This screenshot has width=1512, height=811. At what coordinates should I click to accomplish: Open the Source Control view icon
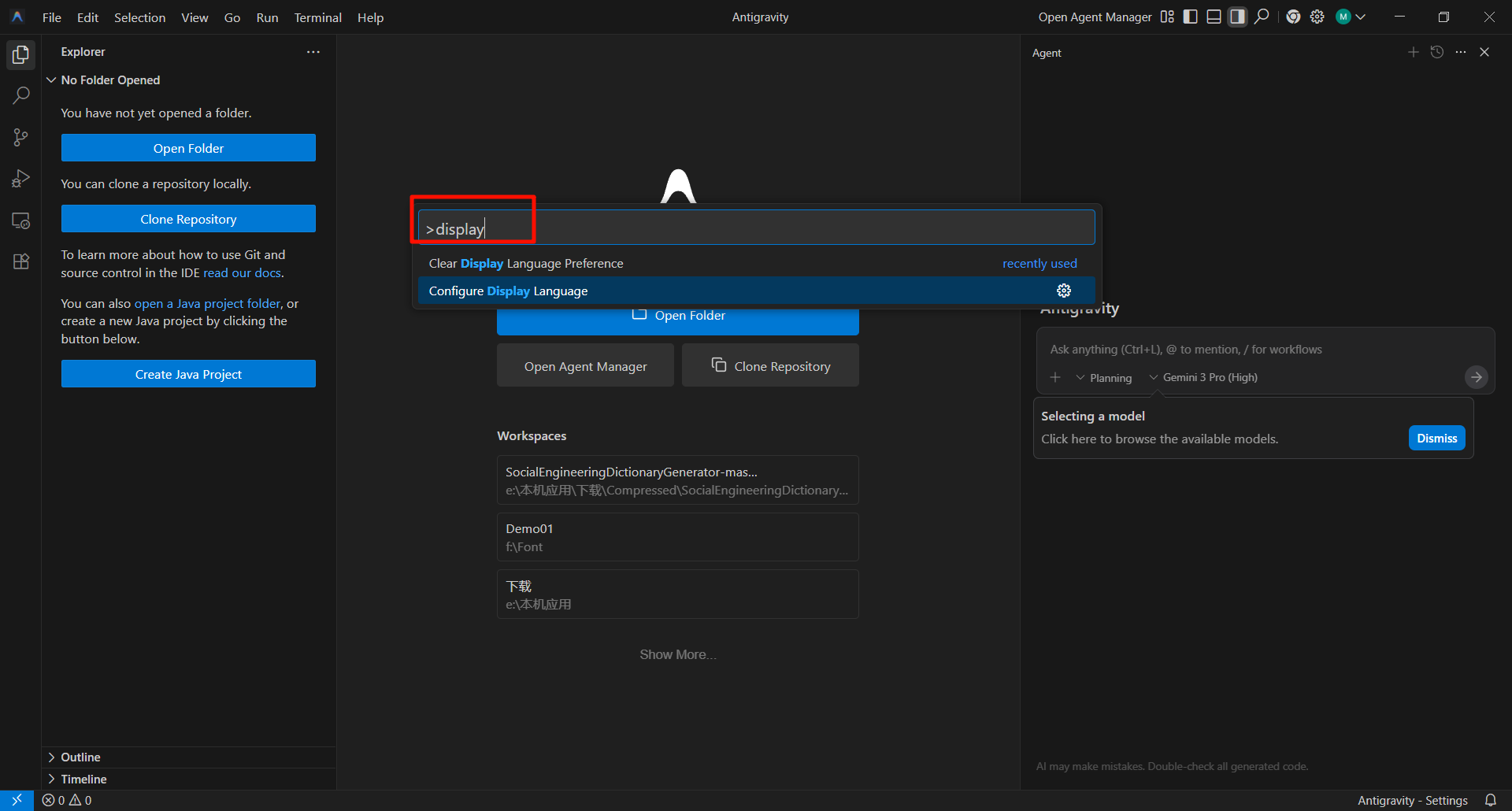21,138
